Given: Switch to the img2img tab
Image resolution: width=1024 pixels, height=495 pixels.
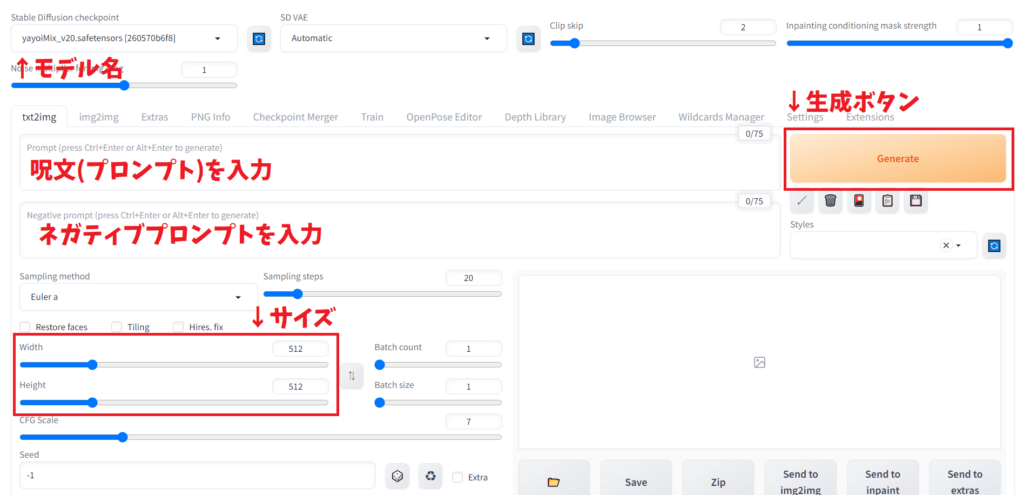Looking at the screenshot, I should point(99,118).
